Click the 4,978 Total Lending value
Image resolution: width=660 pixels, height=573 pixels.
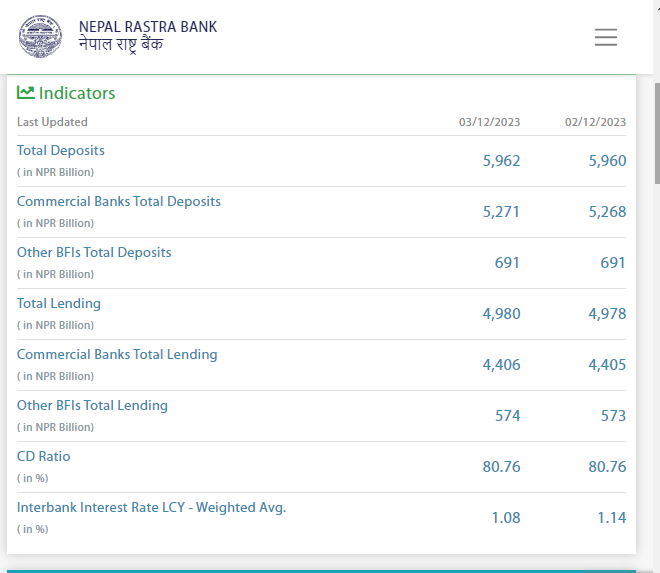[607, 314]
